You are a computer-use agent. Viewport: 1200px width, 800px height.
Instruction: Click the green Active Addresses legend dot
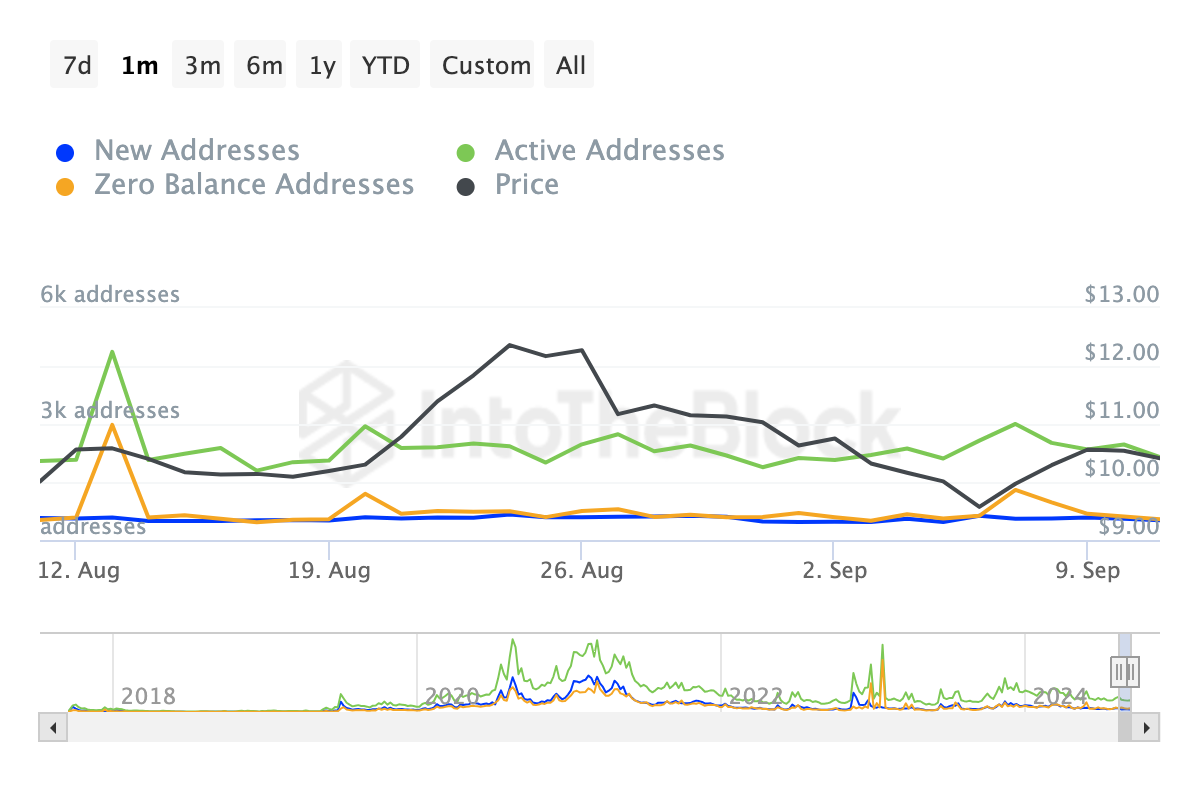click(466, 153)
